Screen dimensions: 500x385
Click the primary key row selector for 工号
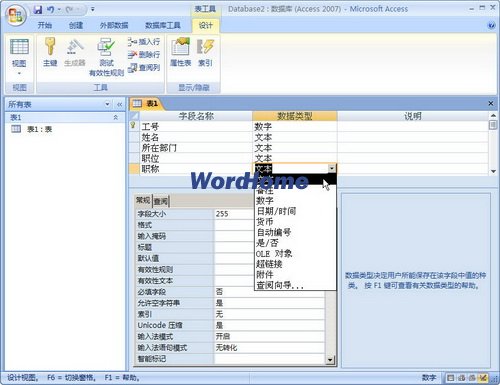pos(134,126)
